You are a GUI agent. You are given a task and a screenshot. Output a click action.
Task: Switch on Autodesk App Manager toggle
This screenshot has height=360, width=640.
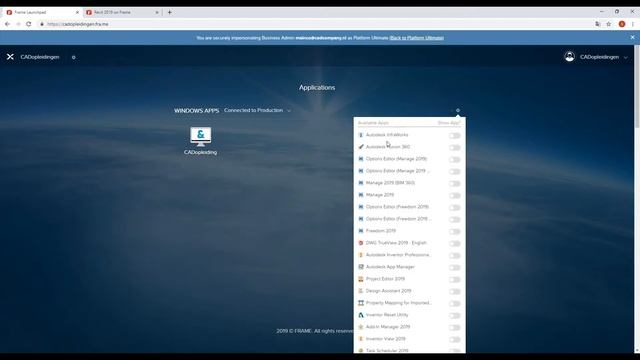tap(454, 267)
